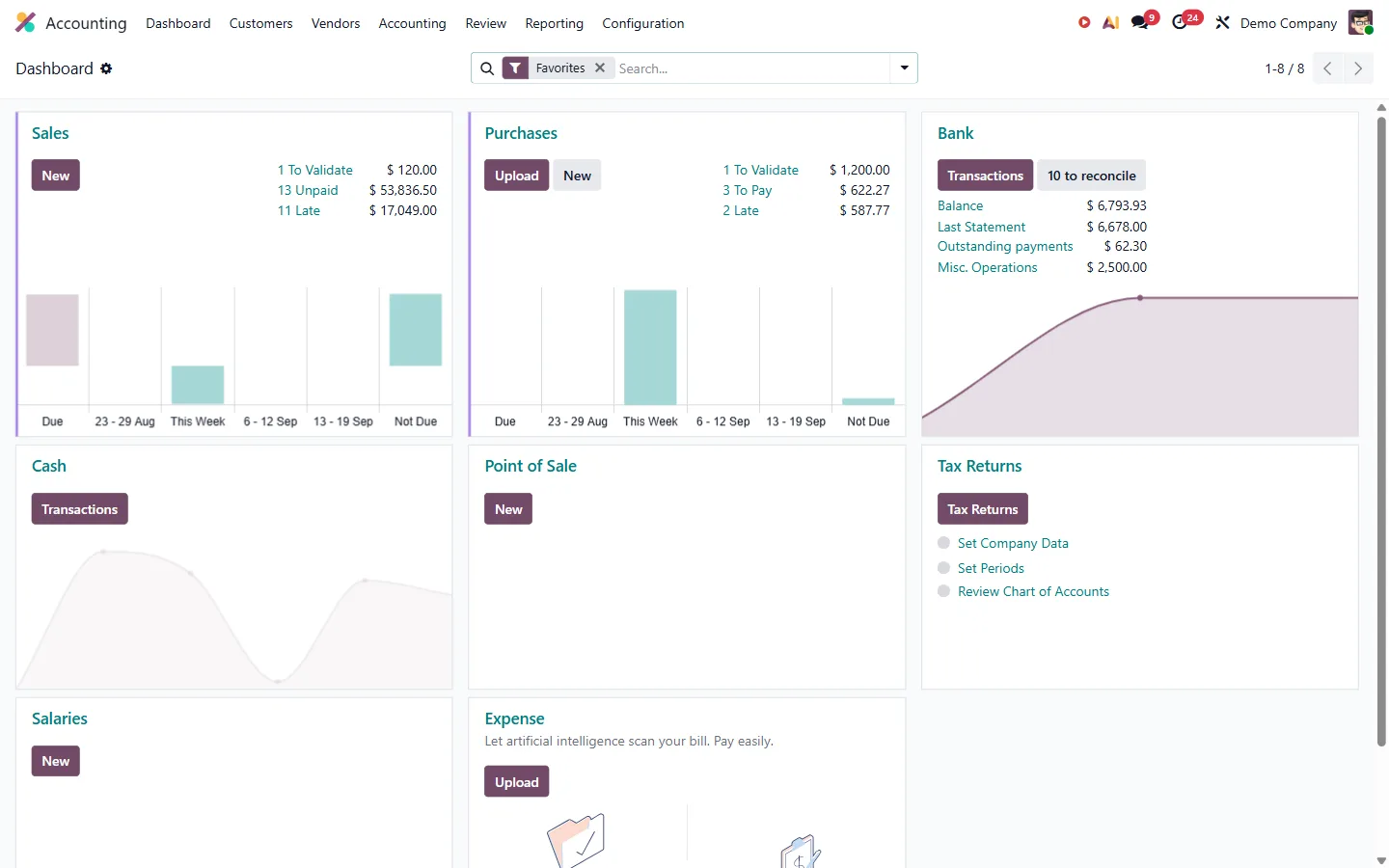The image size is (1389, 868).
Task: Remove the Favorites filter chip
Action: pyautogui.click(x=600, y=68)
